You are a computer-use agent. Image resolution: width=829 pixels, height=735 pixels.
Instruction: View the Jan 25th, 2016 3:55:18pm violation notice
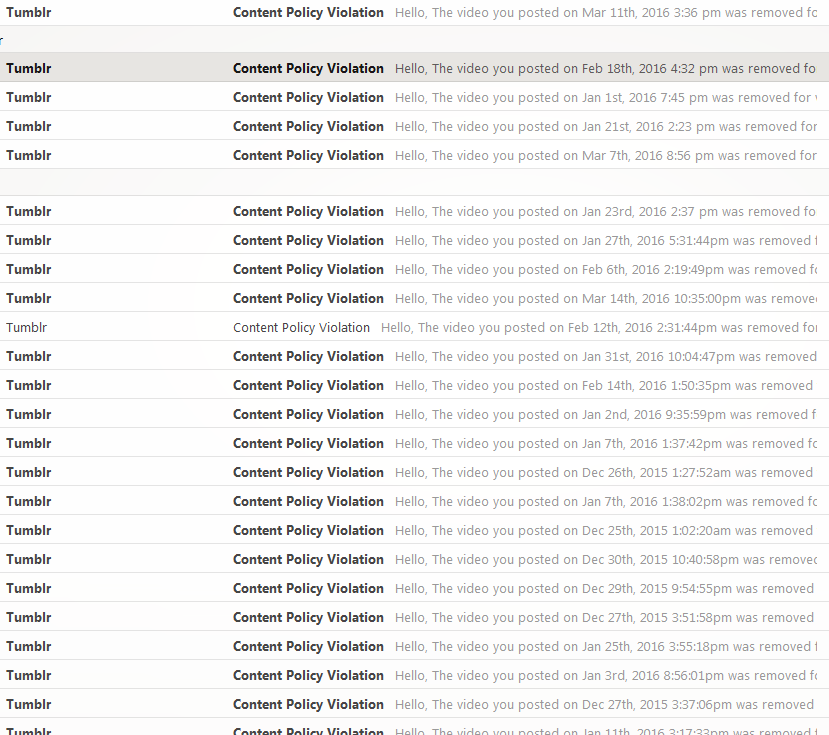(x=414, y=646)
